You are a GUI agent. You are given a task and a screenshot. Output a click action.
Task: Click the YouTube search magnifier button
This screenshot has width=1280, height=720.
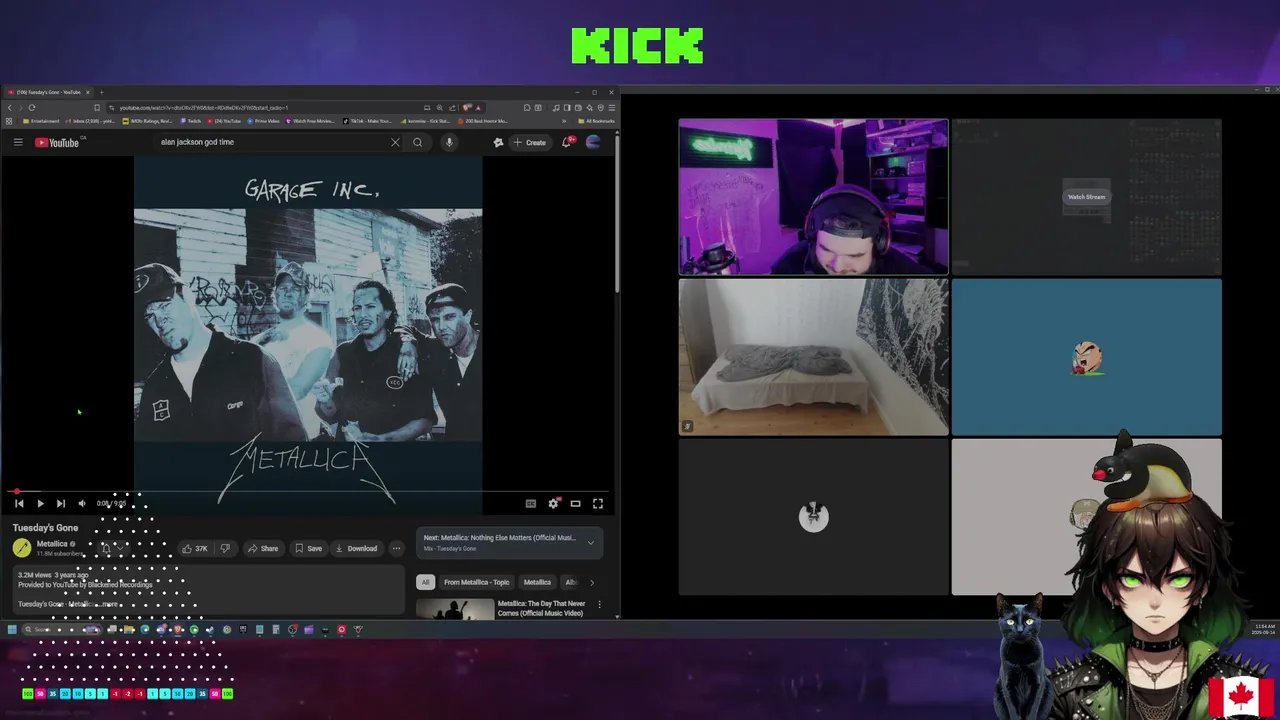point(418,142)
